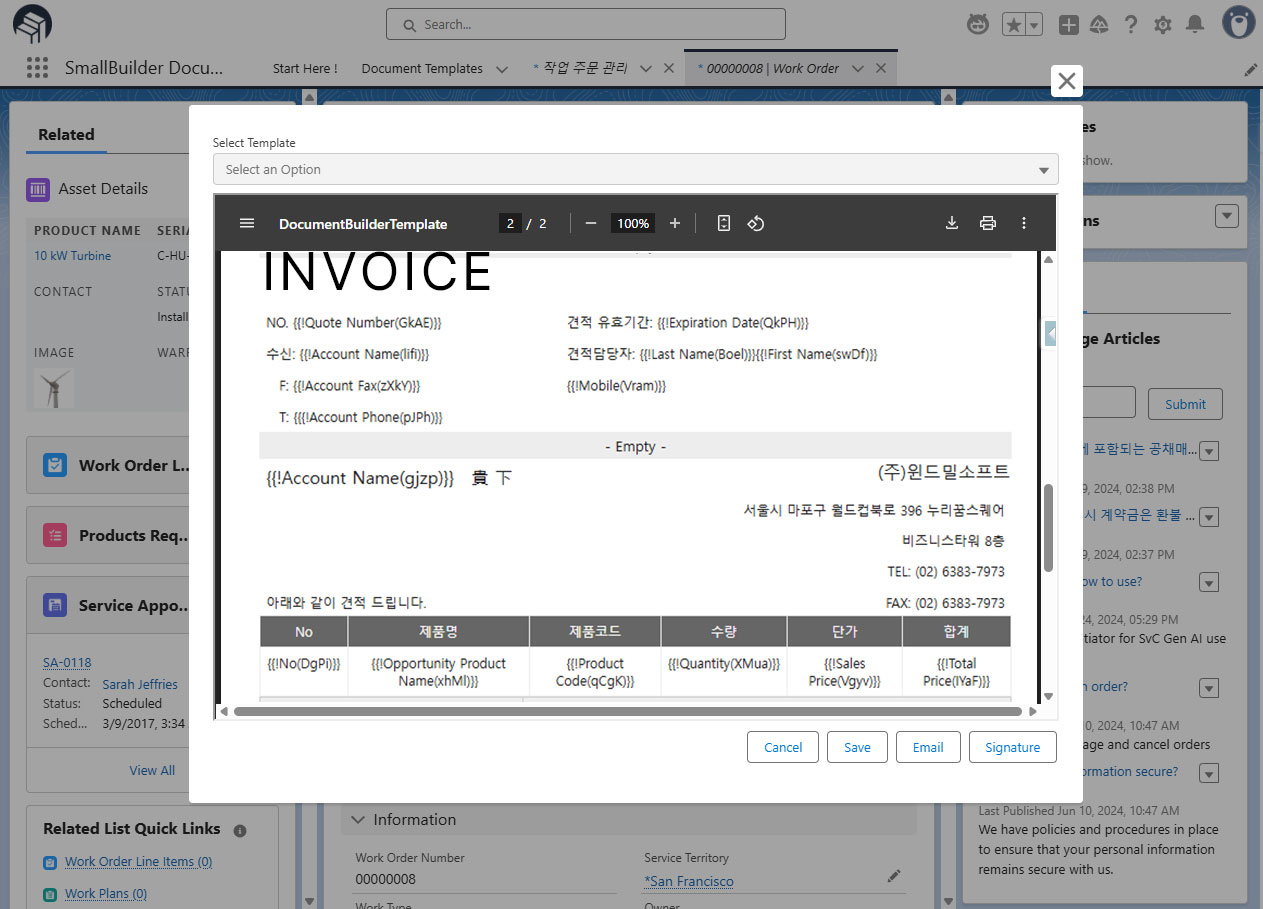Click the fit to page icon
The height and width of the screenshot is (909, 1263).
724,223
